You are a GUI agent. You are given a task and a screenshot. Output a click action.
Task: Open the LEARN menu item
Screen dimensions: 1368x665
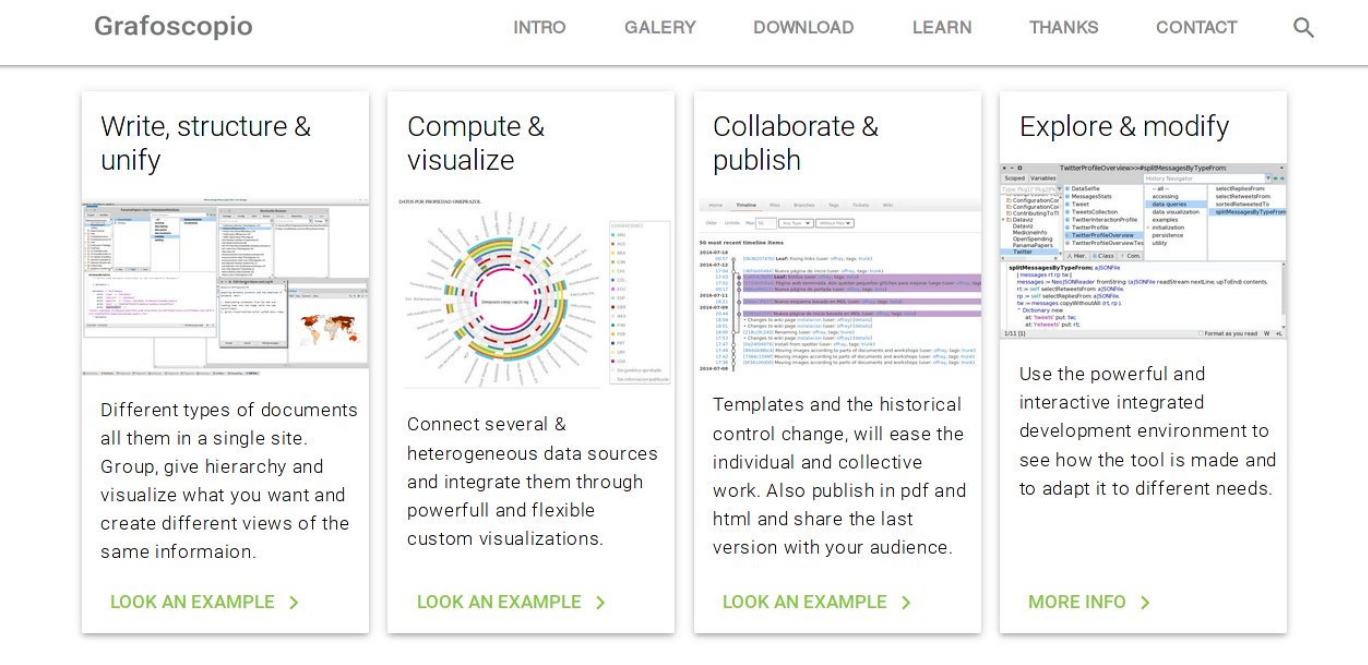click(942, 28)
